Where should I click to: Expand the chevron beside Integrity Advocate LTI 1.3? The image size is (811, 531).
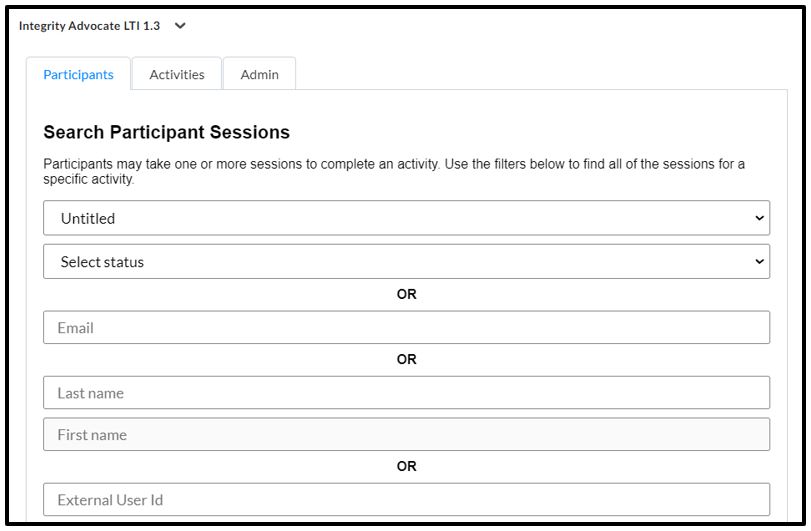(180, 26)
